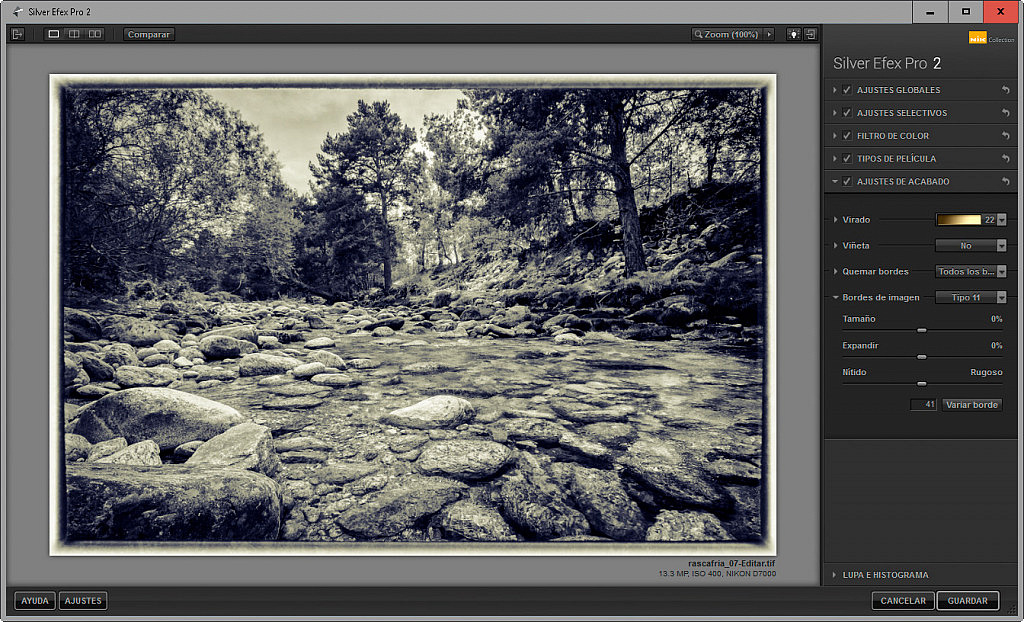Select the side-by-side preview mode icon
The width and height of the screenshot is (1024, 622).
pos(93,33)
